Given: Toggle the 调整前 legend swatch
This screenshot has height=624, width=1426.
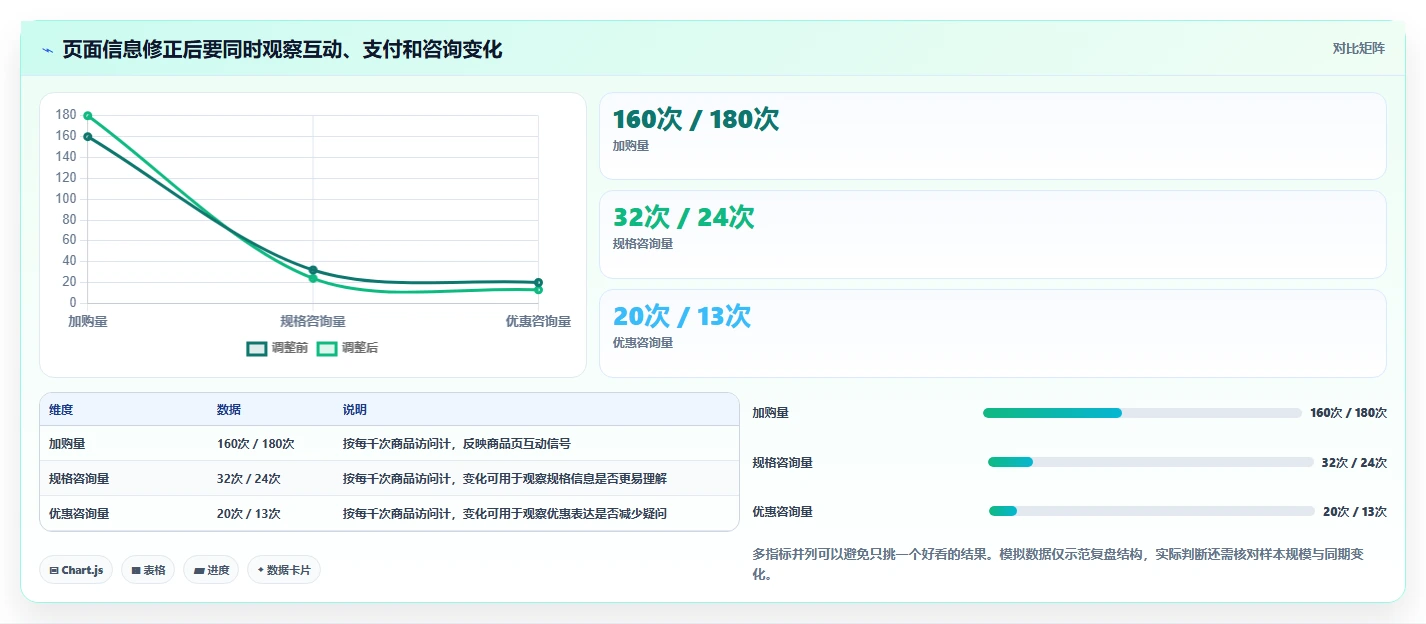Looking at the screenshot, I should point(257,348).
